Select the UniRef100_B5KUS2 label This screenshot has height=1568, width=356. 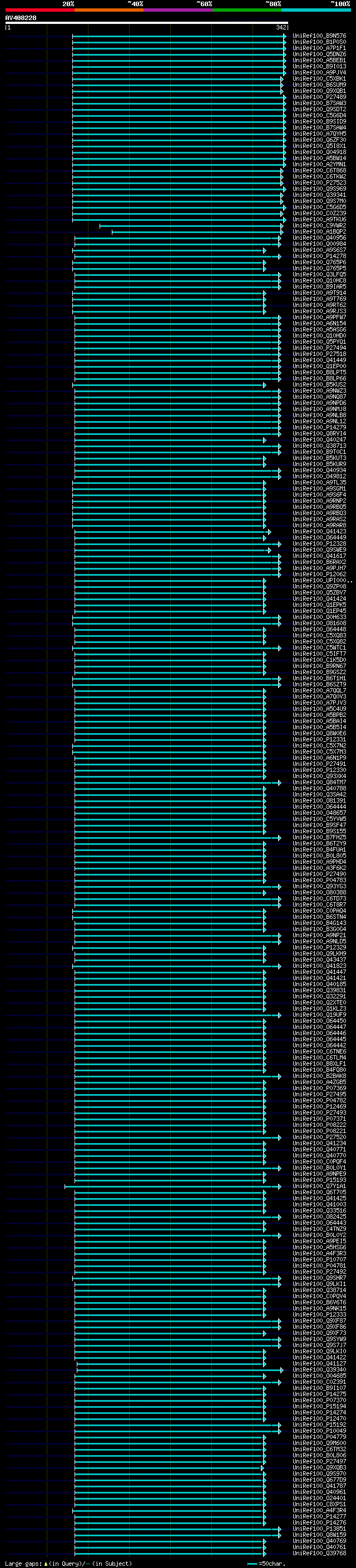[x=319, y=385]
